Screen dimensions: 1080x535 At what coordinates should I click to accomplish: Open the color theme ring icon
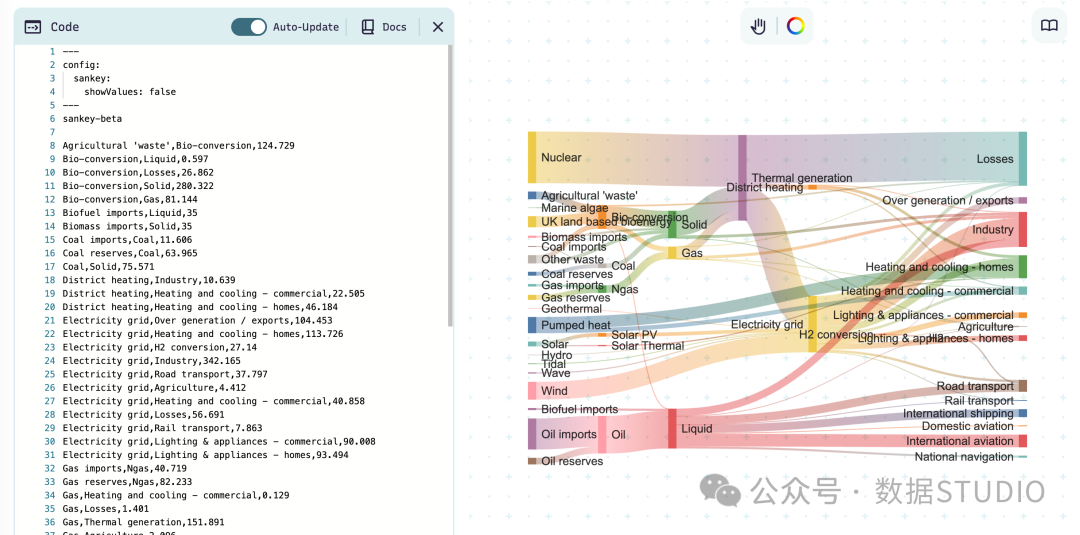coord(796,26)
